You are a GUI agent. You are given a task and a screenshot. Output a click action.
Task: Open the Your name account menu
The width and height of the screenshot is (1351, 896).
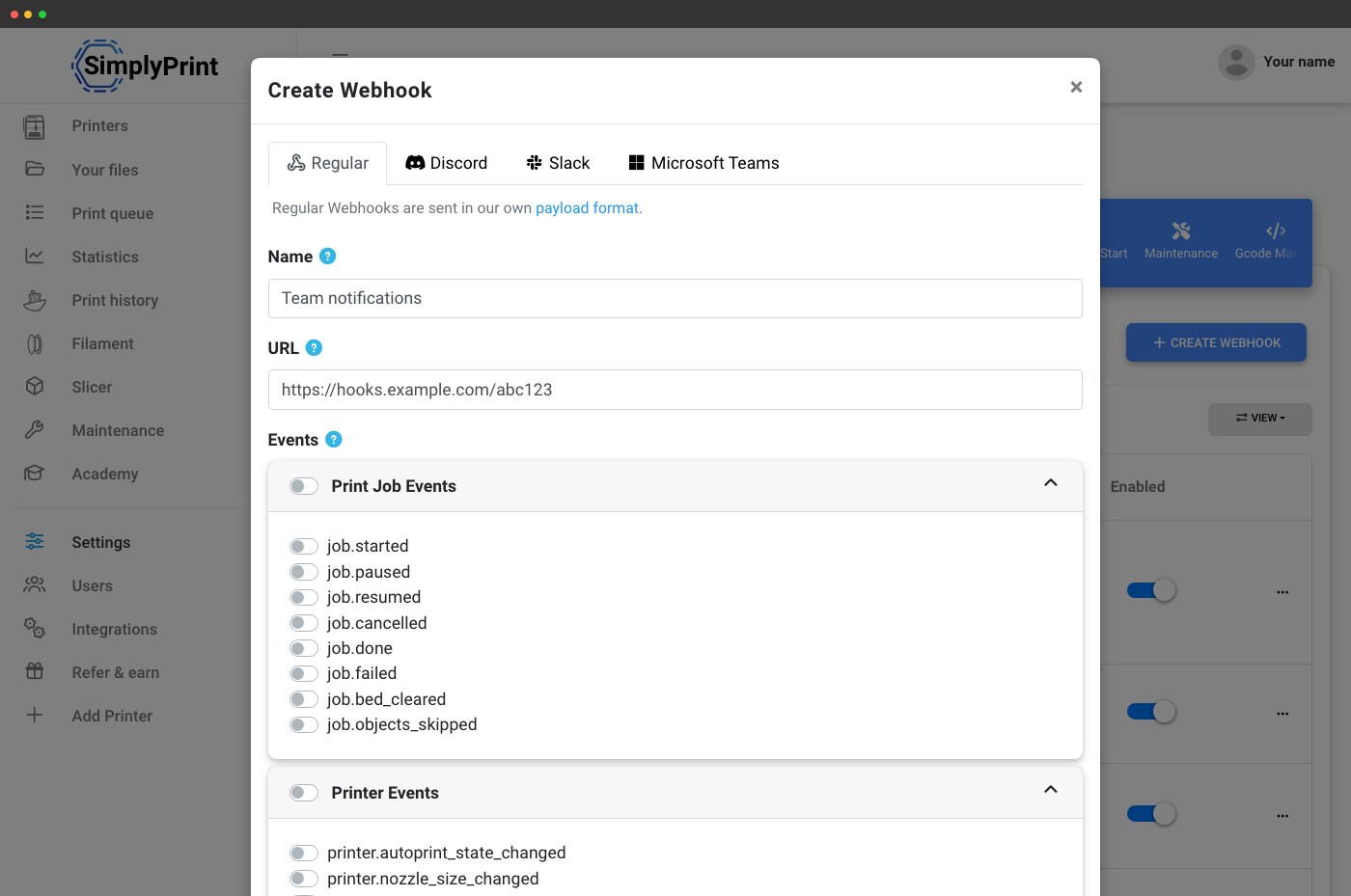click(1277, 62)
